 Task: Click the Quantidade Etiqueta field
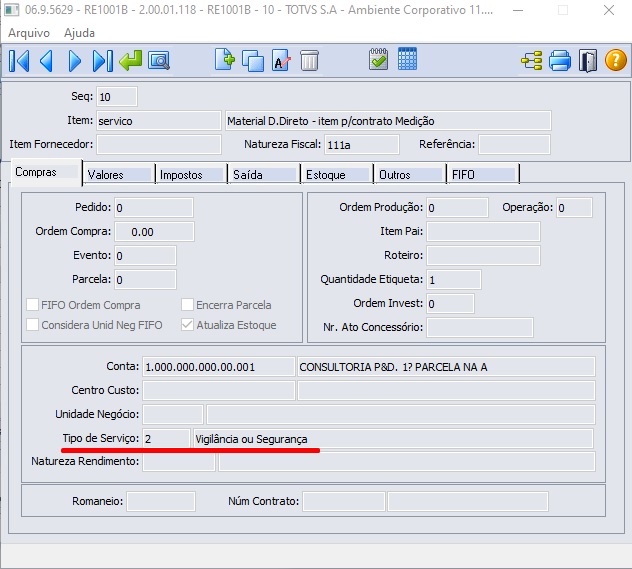point(454,279)
